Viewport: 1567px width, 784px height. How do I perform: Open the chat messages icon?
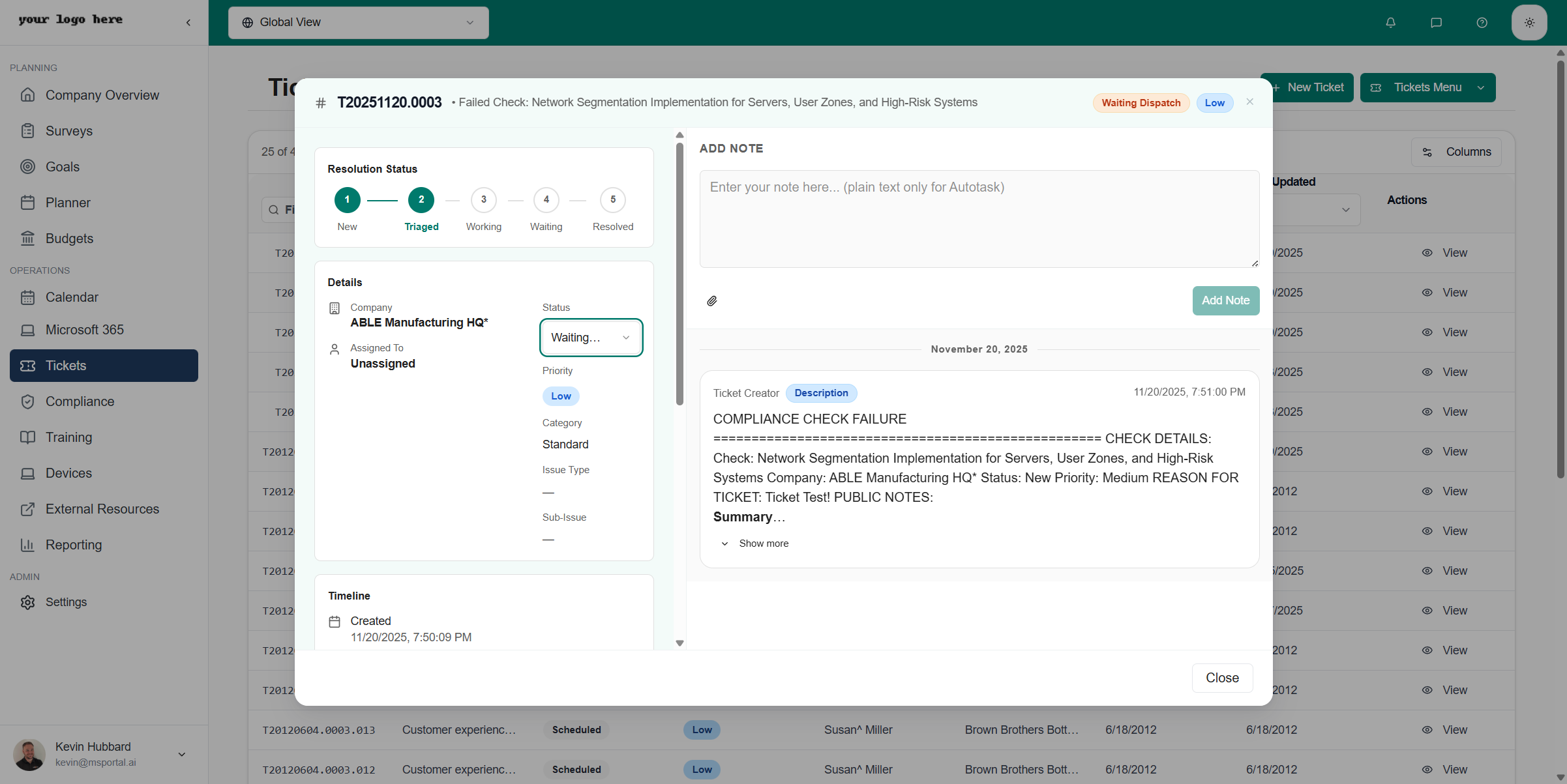pos(1436,23)
